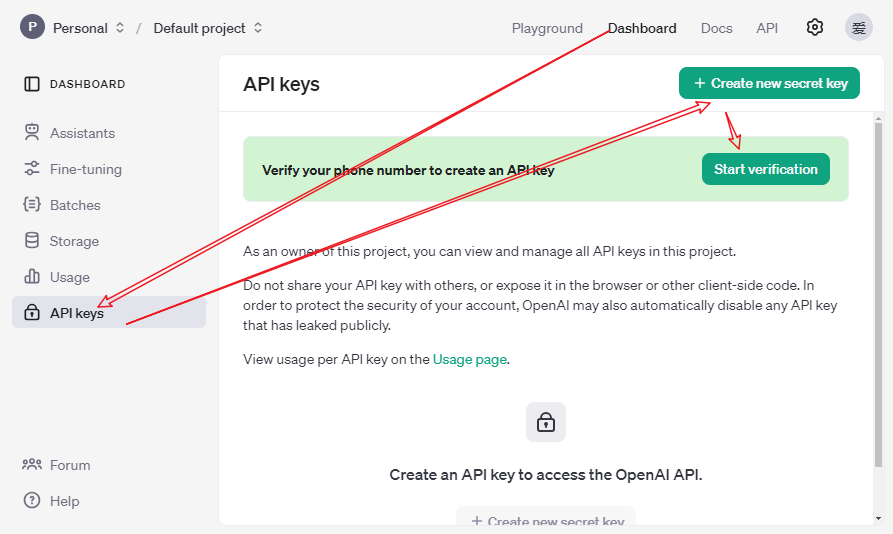This screenshot has height=534, width=893.
Task: Expand the Default project selector chevron
Action: [x=258, y=27]
